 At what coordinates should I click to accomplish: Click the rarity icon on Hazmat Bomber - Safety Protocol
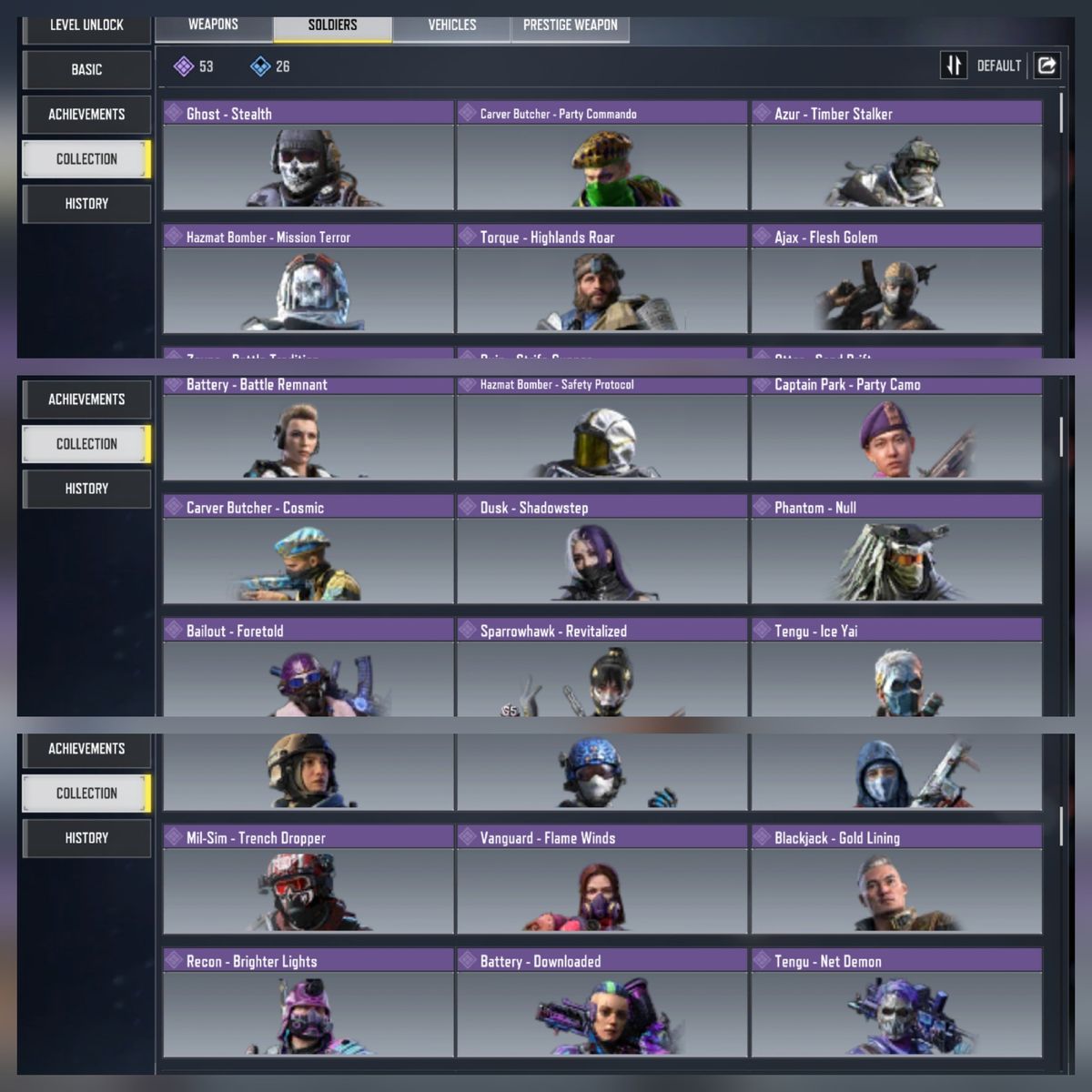(x=468, y=385)
